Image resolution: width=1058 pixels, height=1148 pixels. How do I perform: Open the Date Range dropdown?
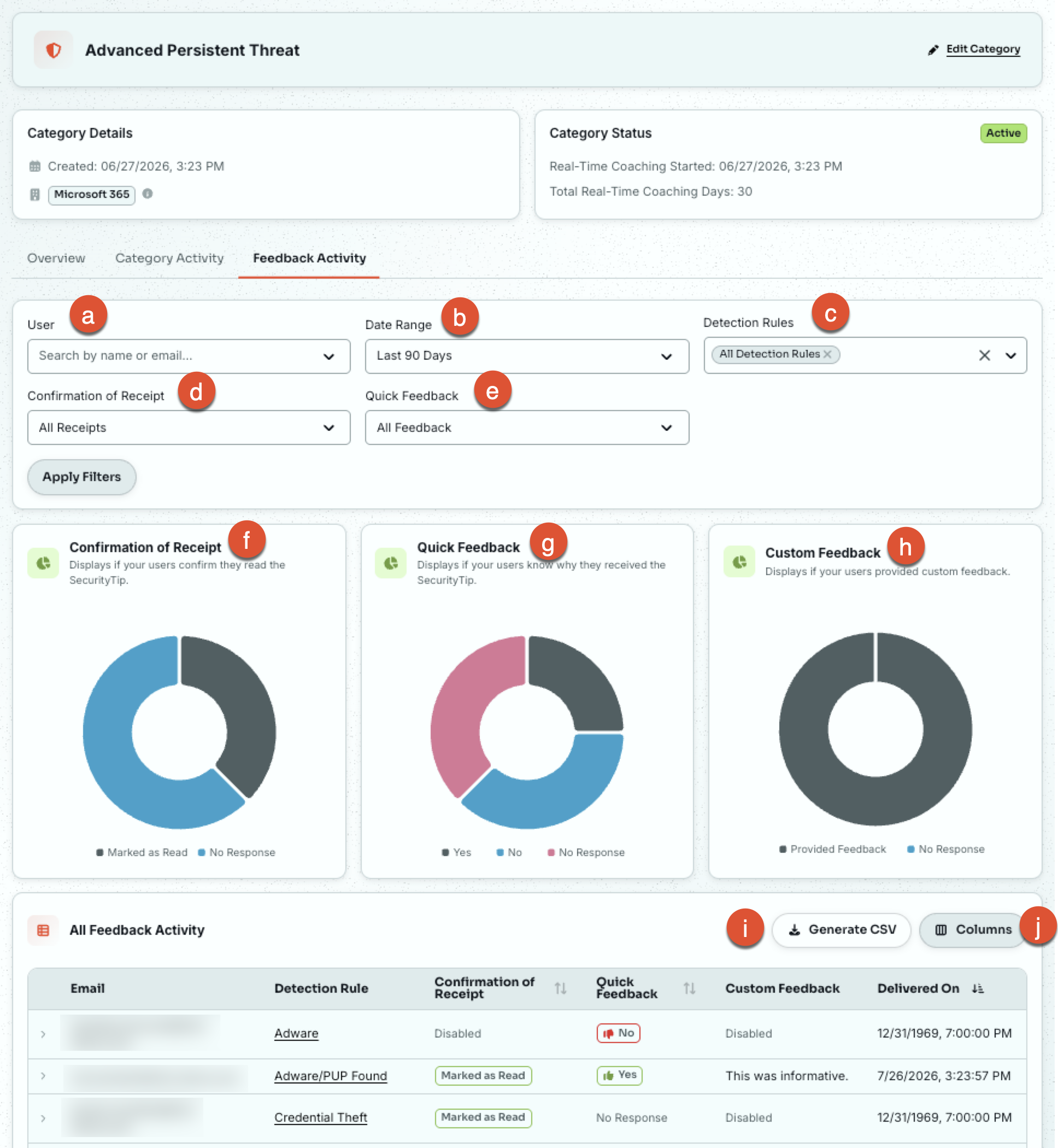[x=527, y=355]
